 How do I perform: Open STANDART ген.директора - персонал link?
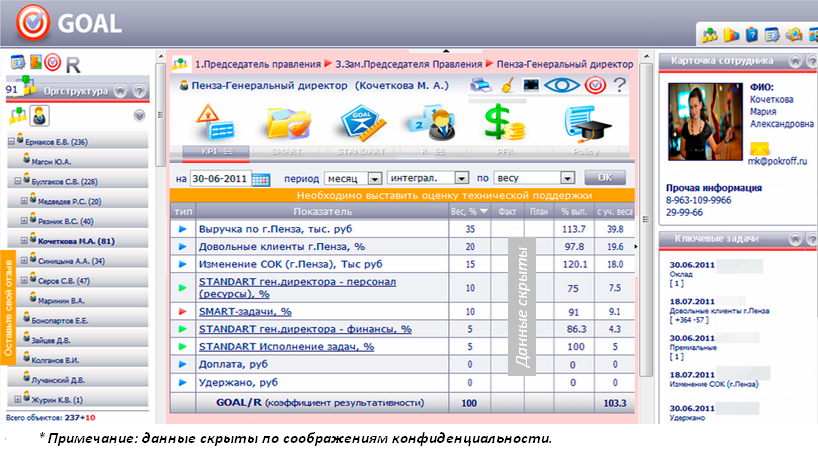click(x=297, y=287)
